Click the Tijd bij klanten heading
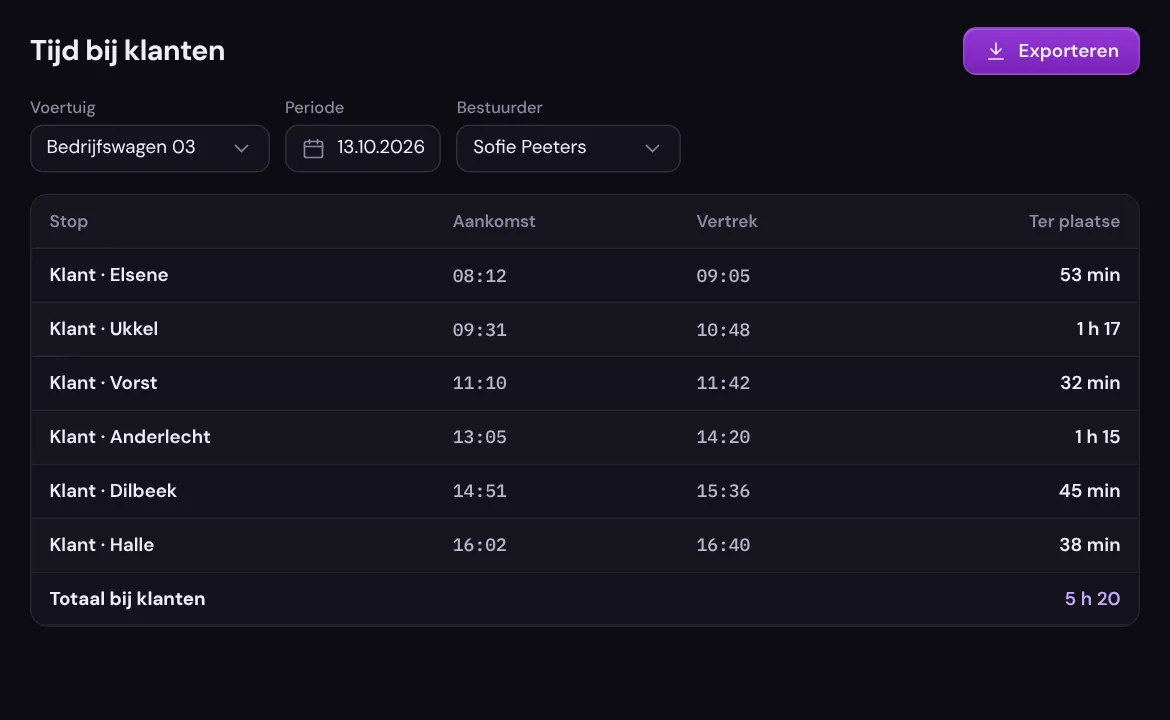The image size is (1170, 720). pyautogui.click(x=128, y=51)
